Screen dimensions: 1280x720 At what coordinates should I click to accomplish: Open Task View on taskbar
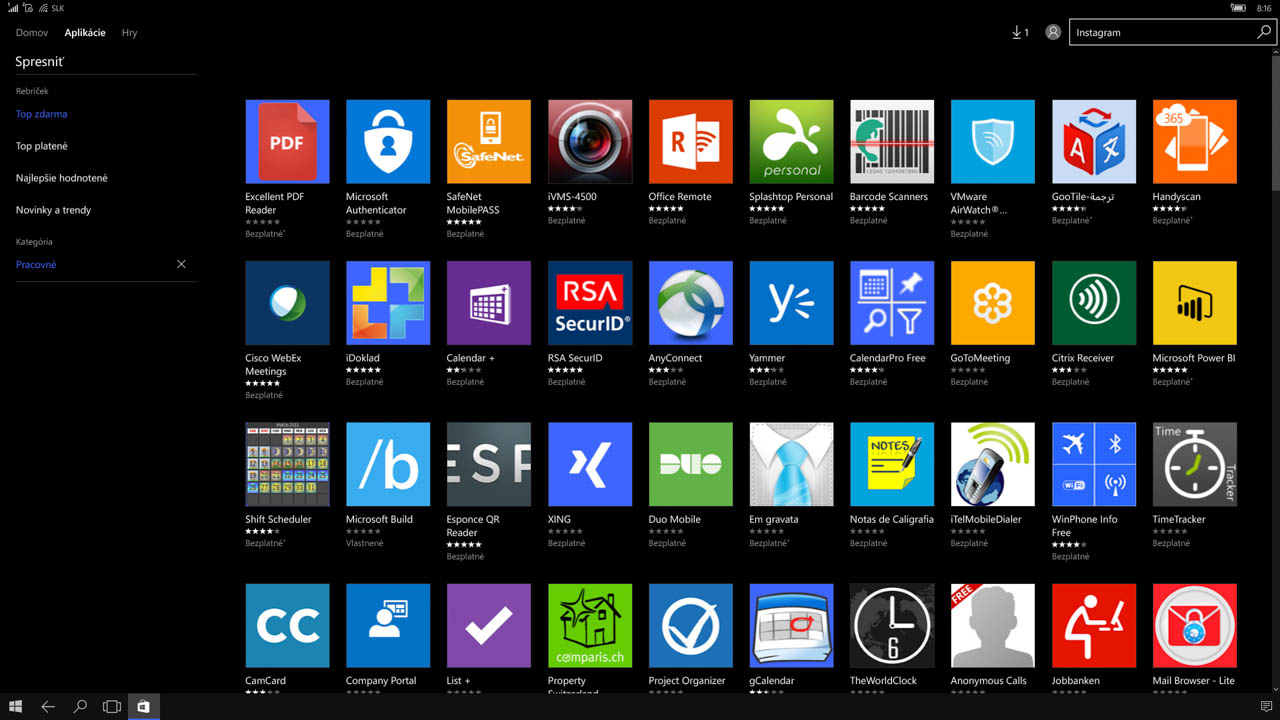click(x=112, y=707)
